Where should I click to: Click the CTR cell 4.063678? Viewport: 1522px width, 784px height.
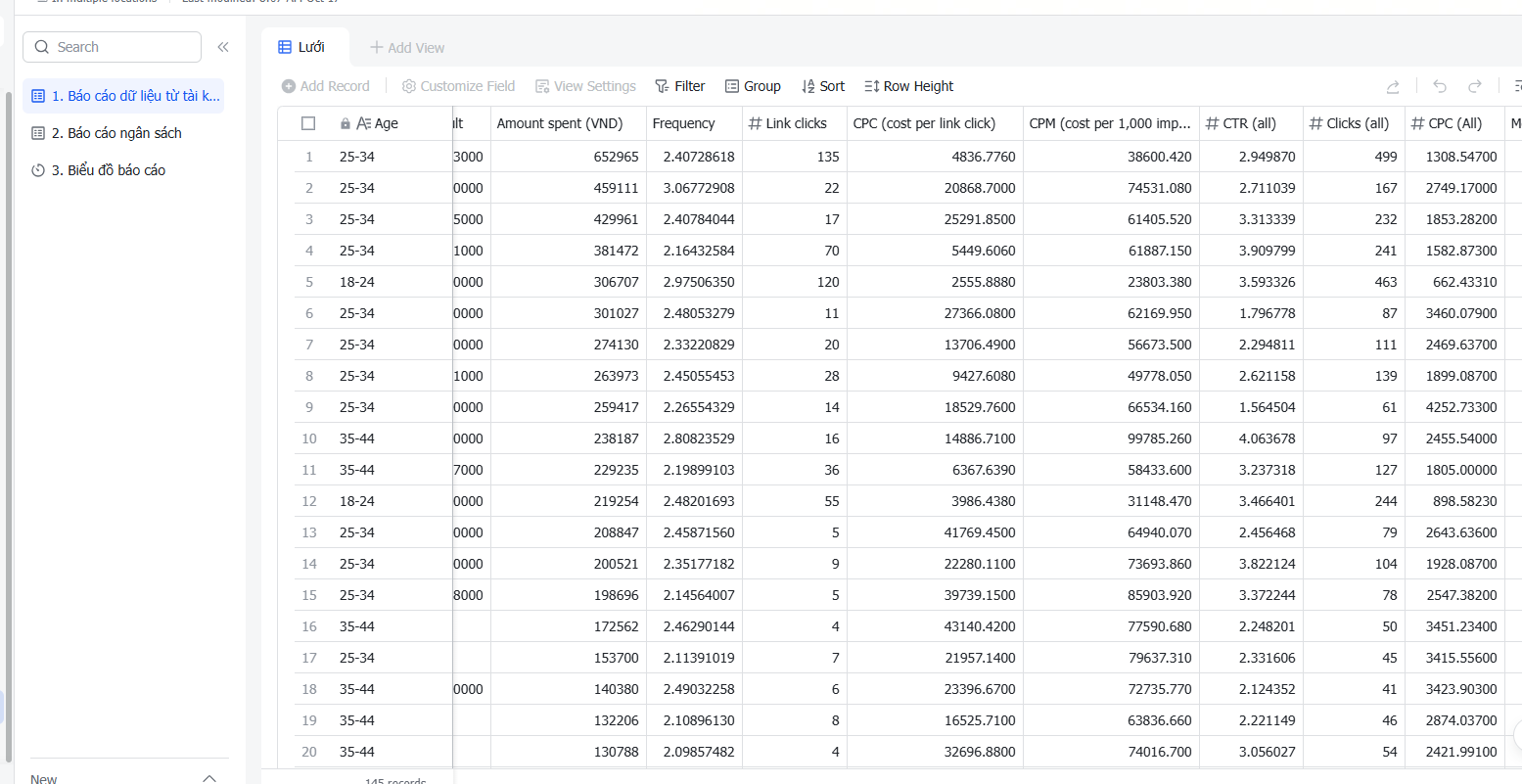[x=1251, y=438]
